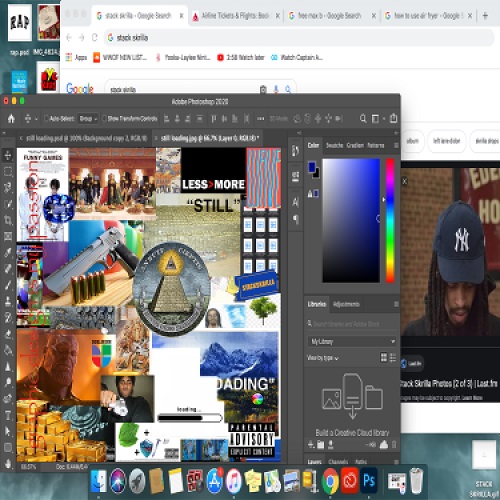This screenshot has height=500, width=500.
Task: Switch Libraries to list view
Action: (x=393, y=358)
